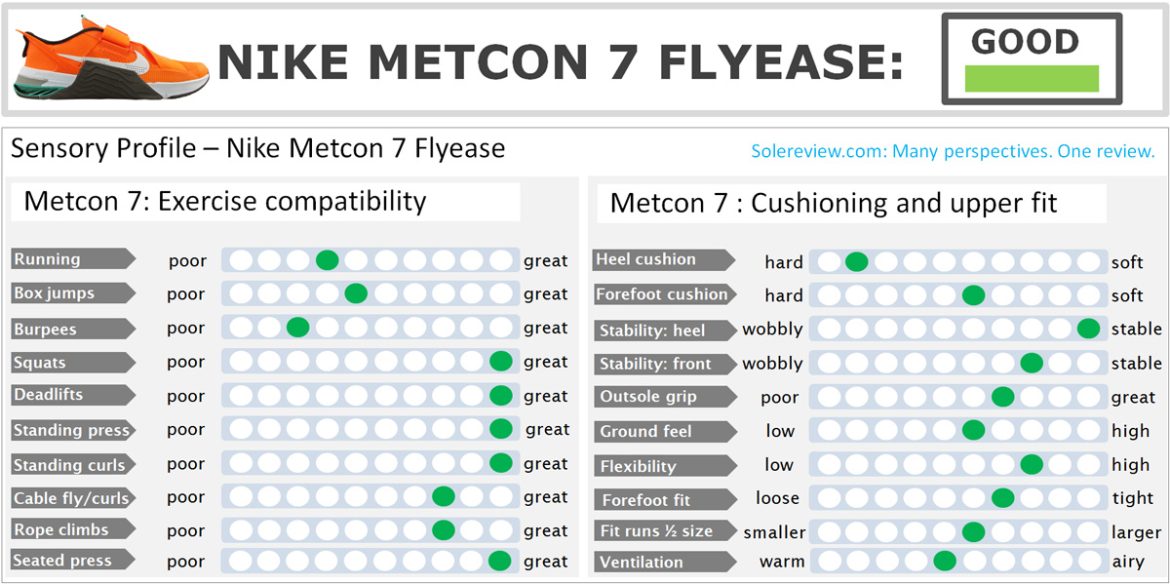Click the orange Nike Metcon shoe image

pos(110,60)
